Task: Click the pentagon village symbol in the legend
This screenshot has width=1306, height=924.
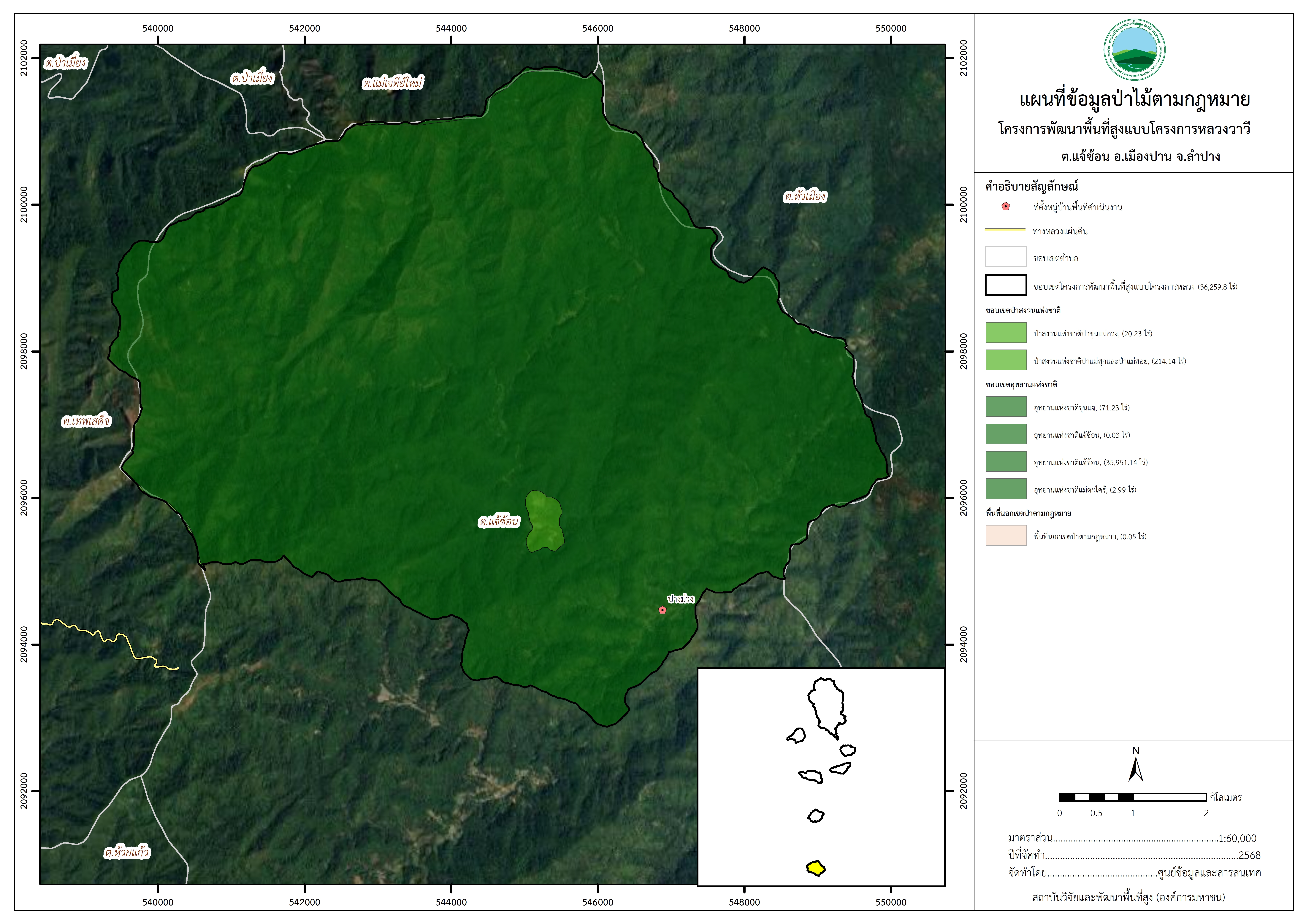Action: (1006, 207)
